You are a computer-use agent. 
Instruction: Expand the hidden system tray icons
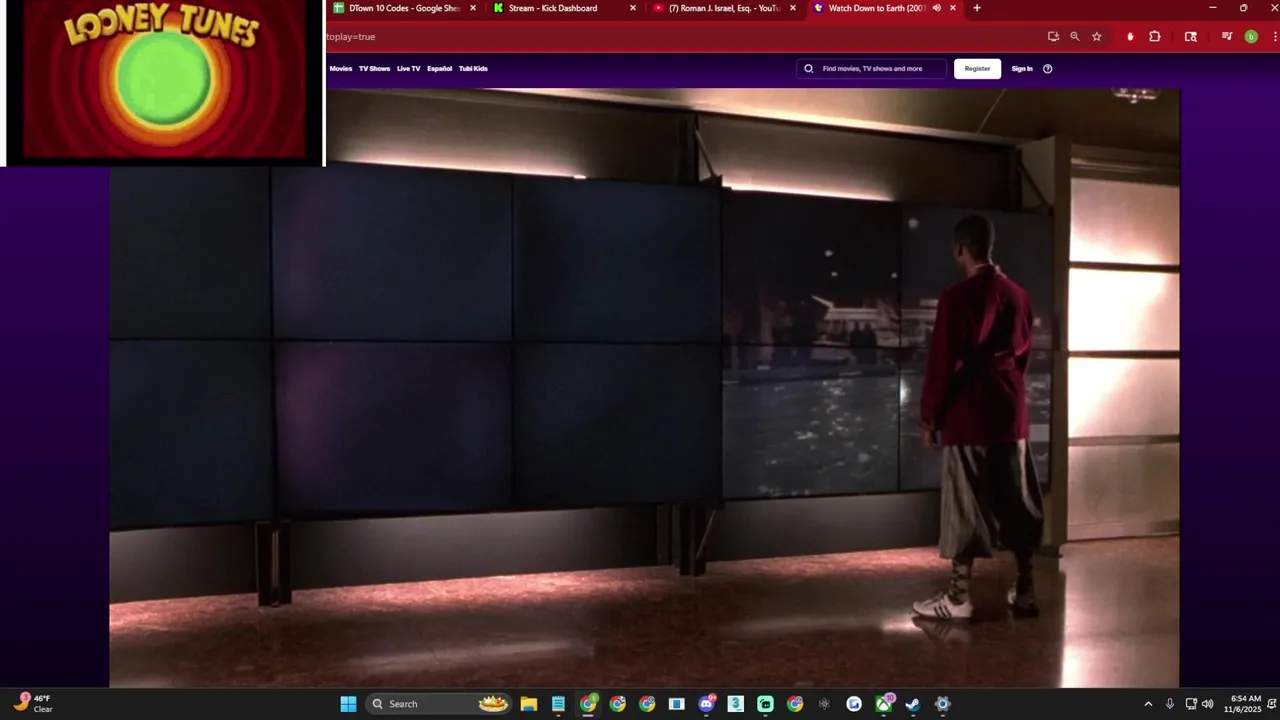click(x=1148, y=704)
